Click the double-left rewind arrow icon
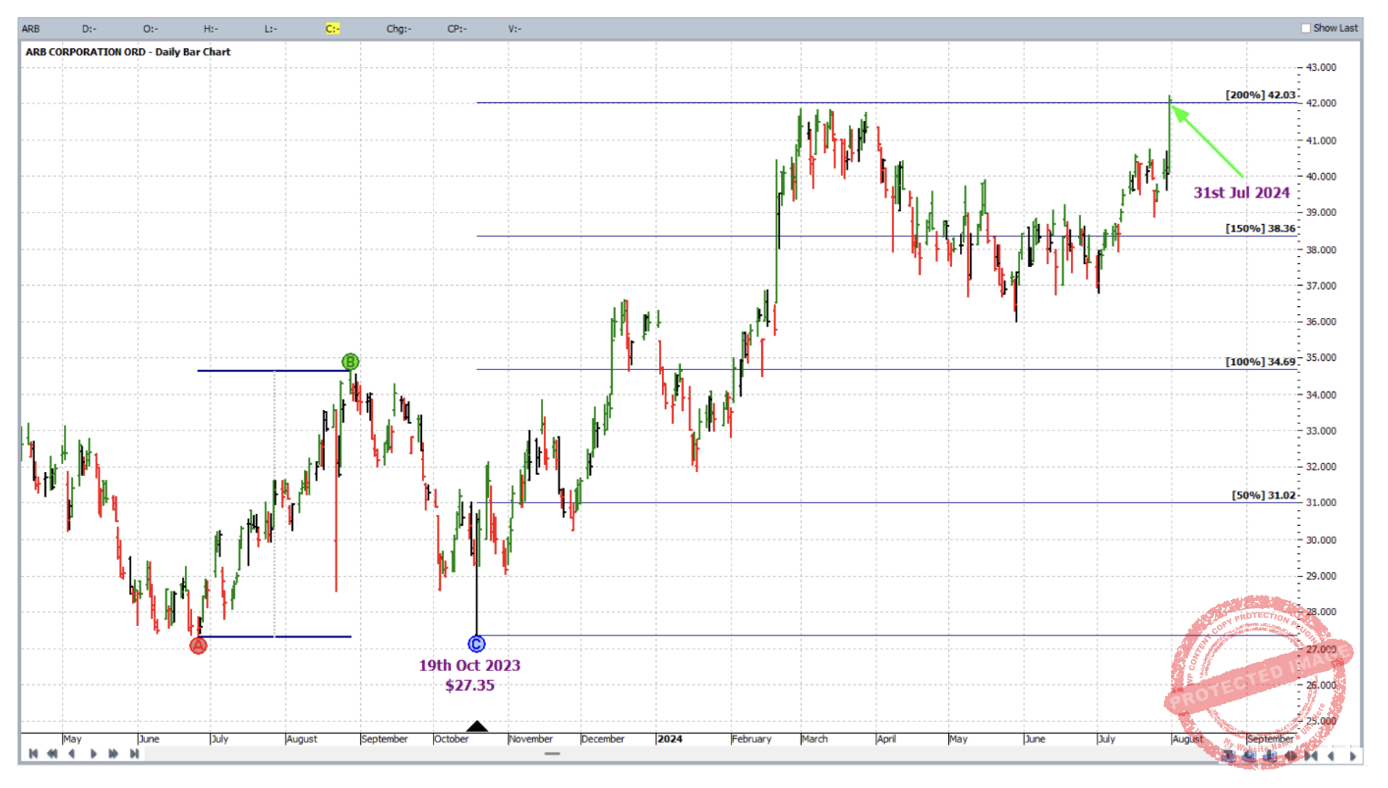The width and height of the screenshot is (1388, 788). 52,754
